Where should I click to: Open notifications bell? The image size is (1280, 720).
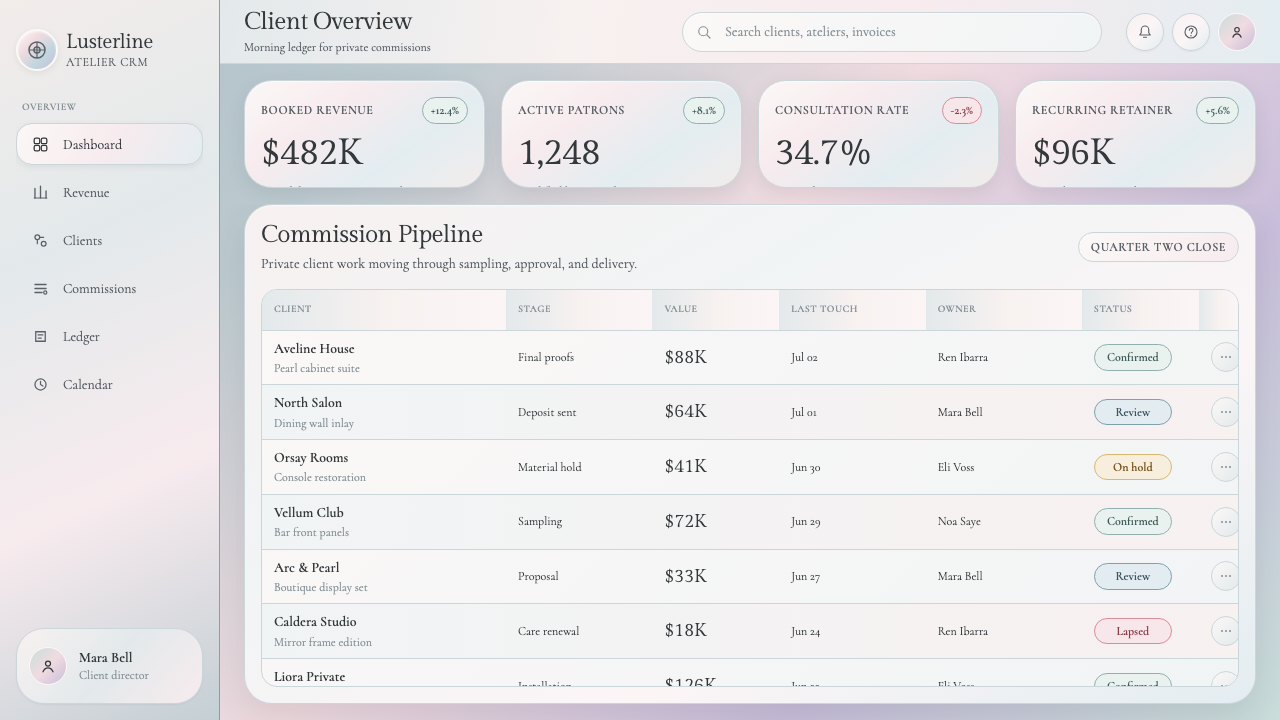point(1145,32)
